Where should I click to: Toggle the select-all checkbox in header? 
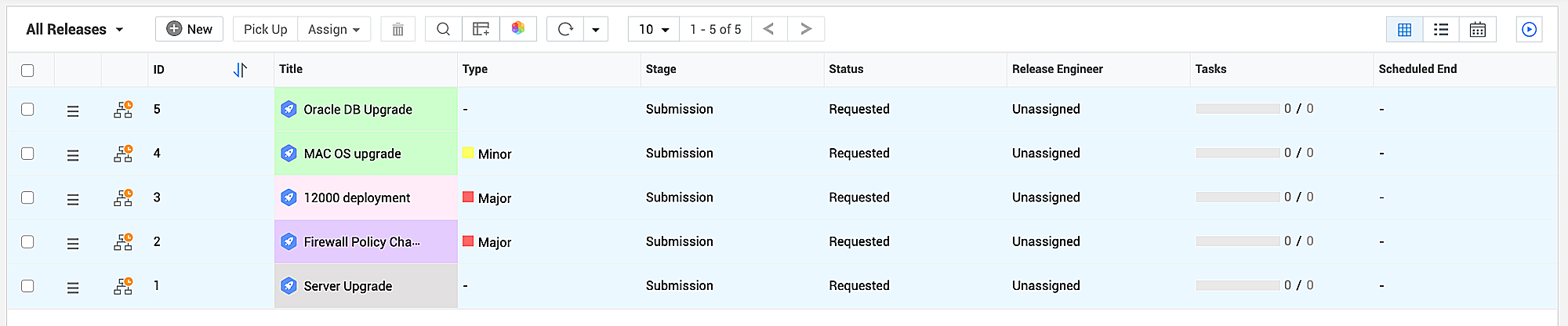tap(27, 71)
